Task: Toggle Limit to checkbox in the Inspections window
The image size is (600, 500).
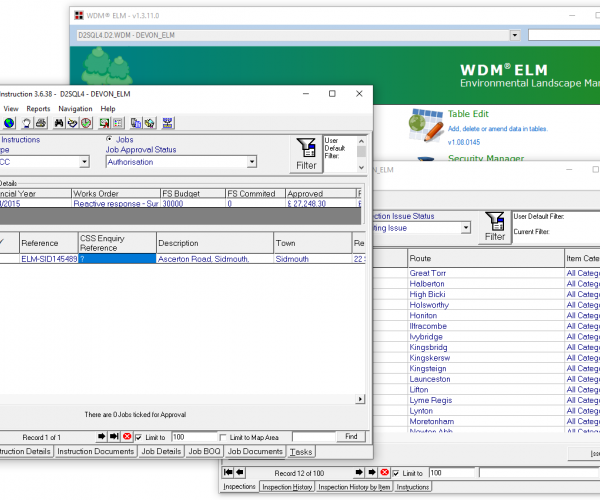Action: tap(396, 472)
